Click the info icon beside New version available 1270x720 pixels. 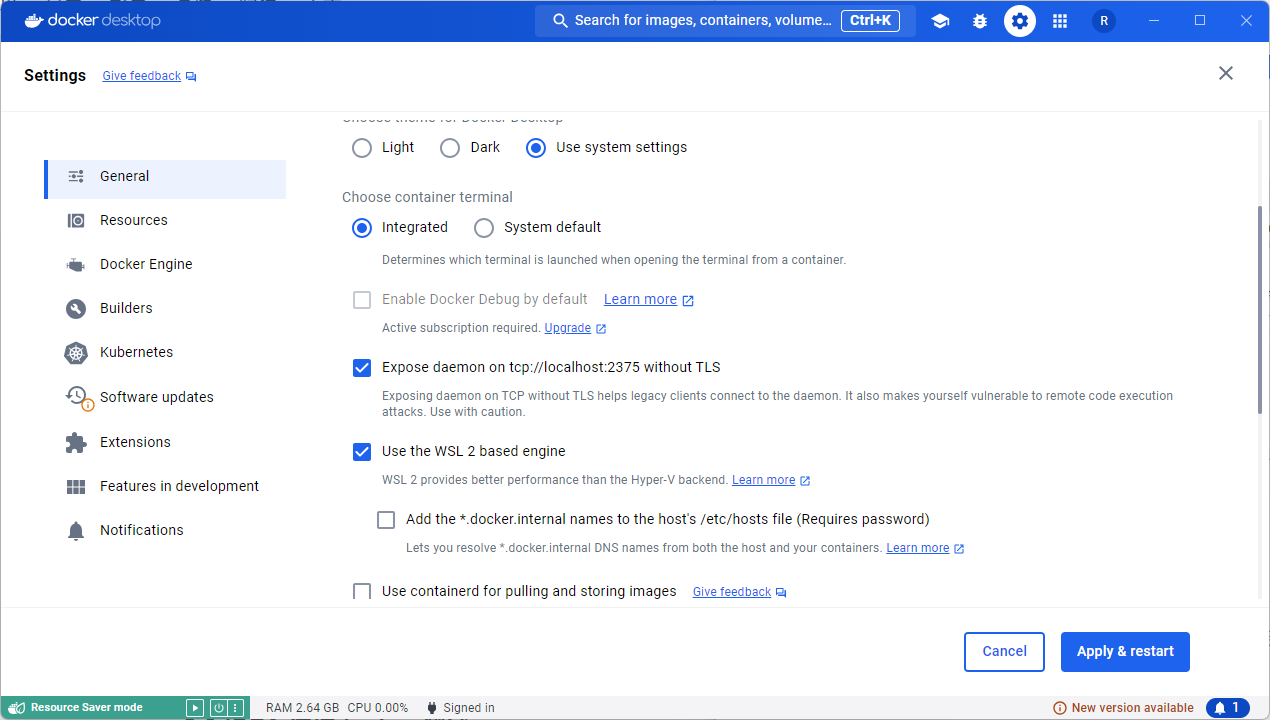pyautogui.click(x=1060, y=708)
